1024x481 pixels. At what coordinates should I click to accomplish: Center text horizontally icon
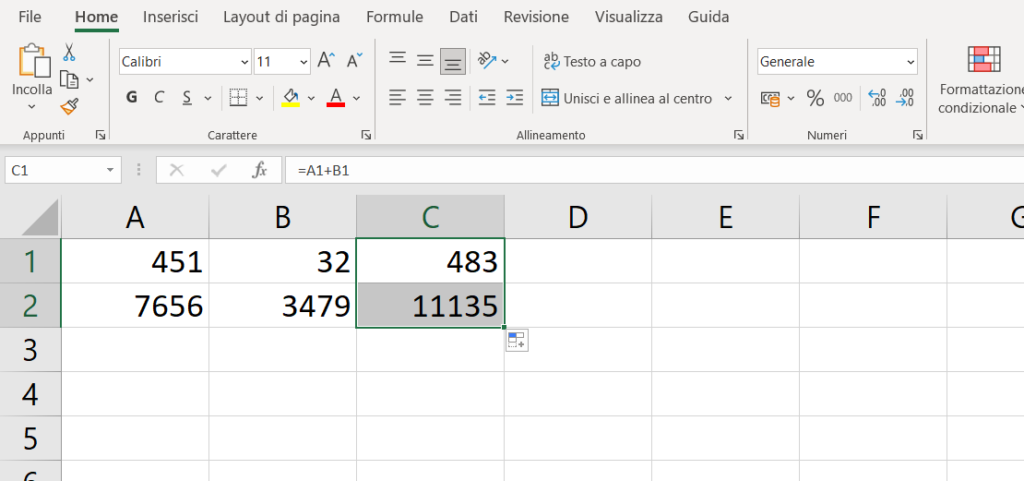(x=425, y=98)
